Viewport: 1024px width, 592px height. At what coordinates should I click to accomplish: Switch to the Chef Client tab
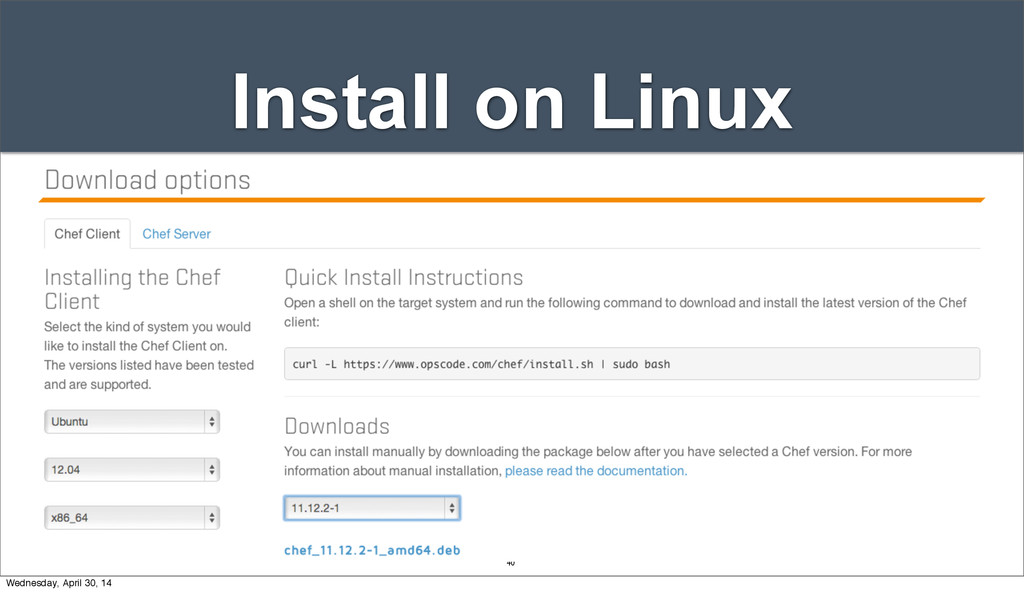pos(87,234)
